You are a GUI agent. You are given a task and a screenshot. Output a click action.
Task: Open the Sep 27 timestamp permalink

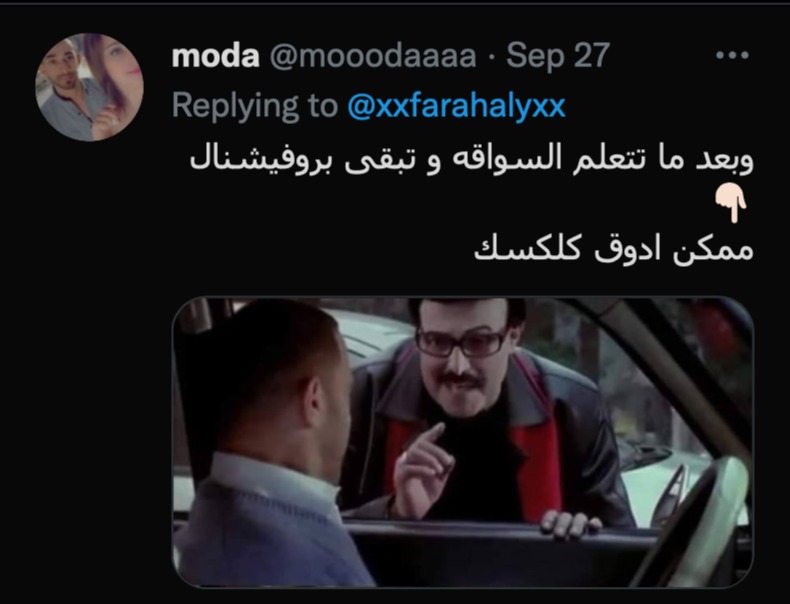pos(558,55)
